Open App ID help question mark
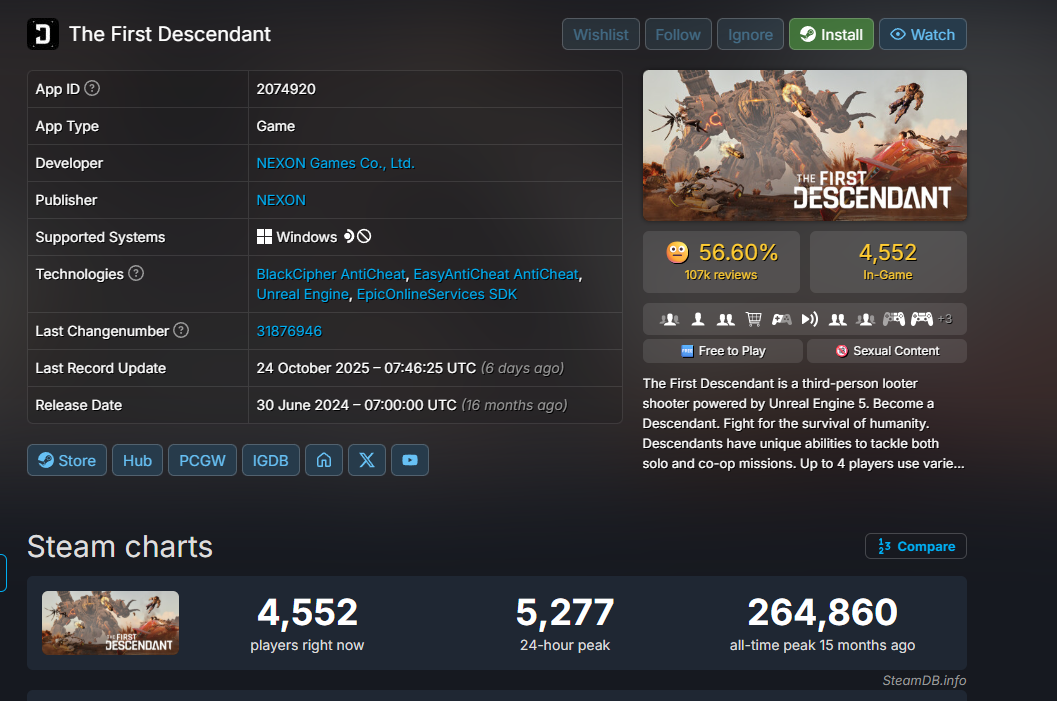The height and width of the screenshot is (701, 1057). click(92, 88)
